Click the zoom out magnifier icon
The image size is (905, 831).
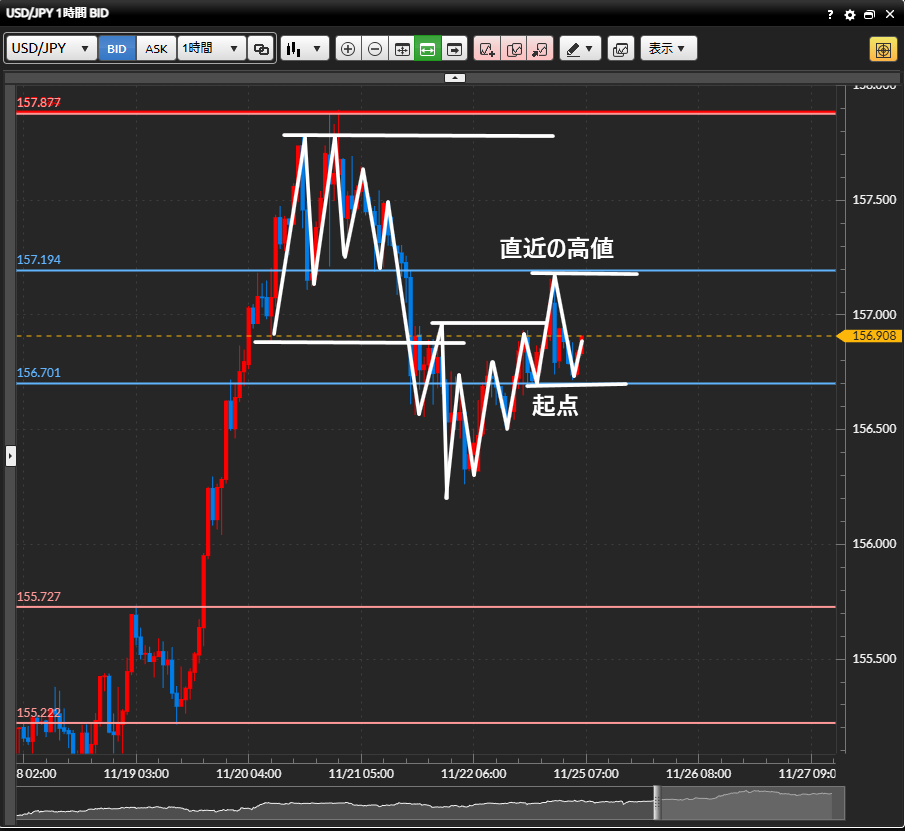(x=375, y=48)
